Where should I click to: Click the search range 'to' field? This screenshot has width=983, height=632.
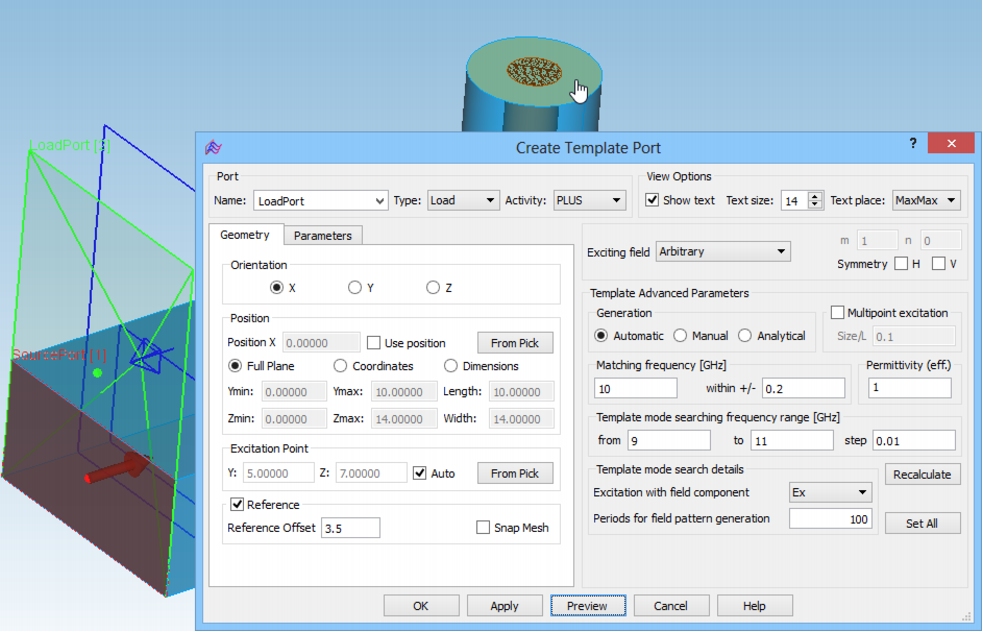tap(792, 440)
